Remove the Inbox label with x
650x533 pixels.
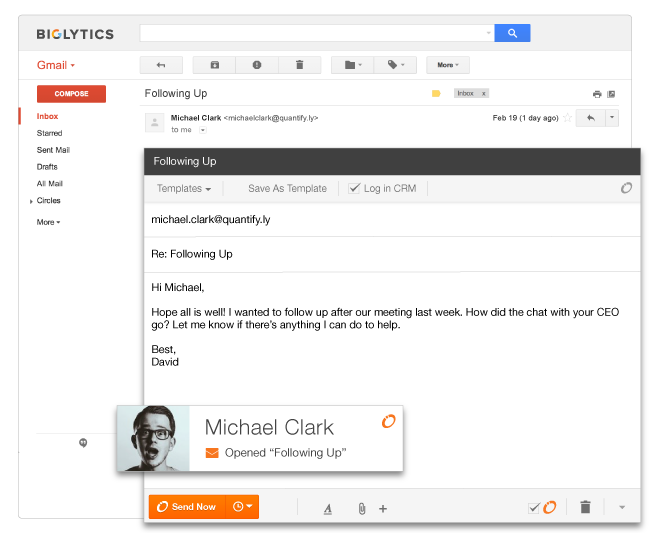tap(483, 94)
